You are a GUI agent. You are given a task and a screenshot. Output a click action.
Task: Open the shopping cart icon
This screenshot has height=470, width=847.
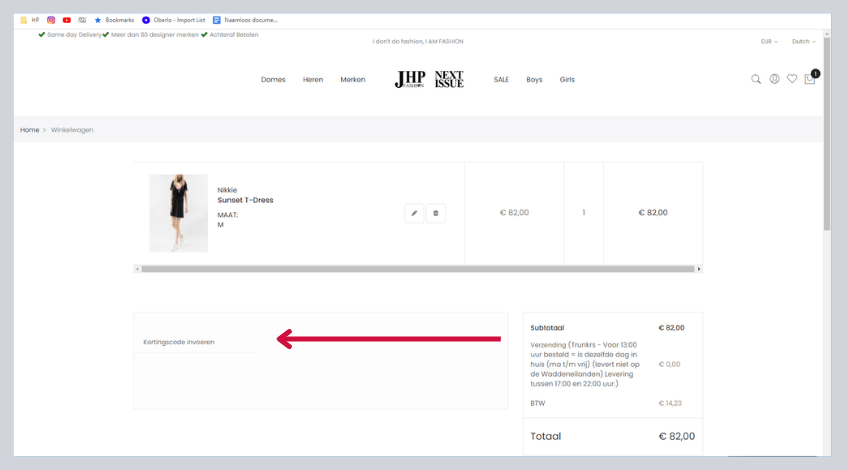810,79
